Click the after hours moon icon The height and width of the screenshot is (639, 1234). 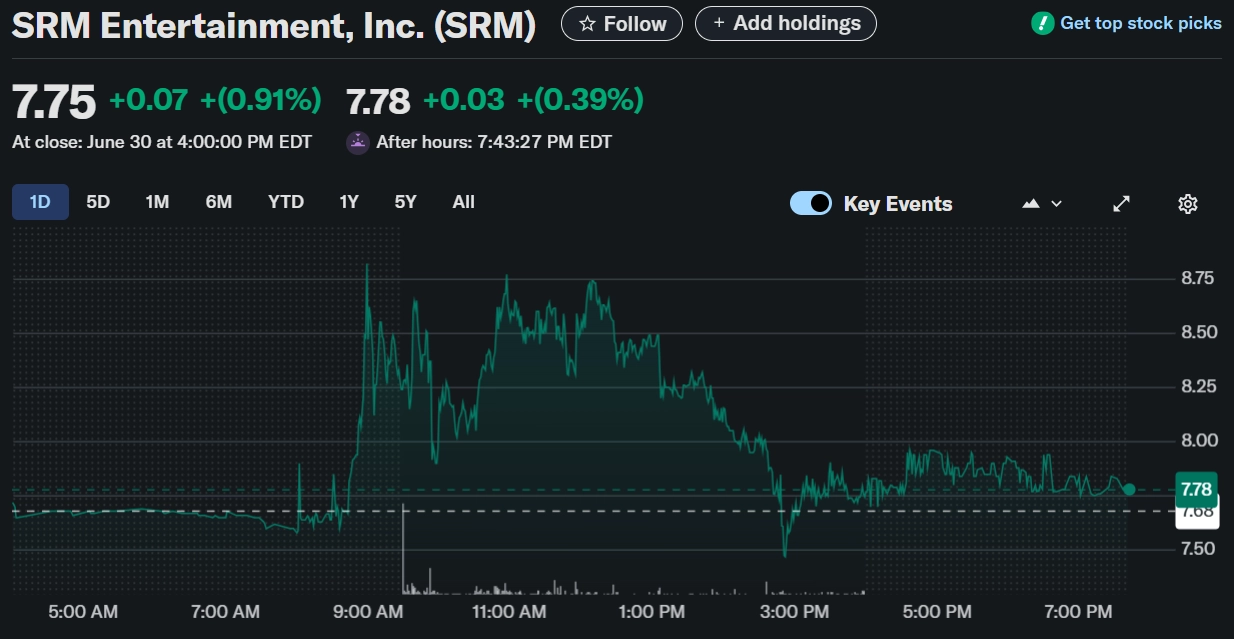pos(357,142)
